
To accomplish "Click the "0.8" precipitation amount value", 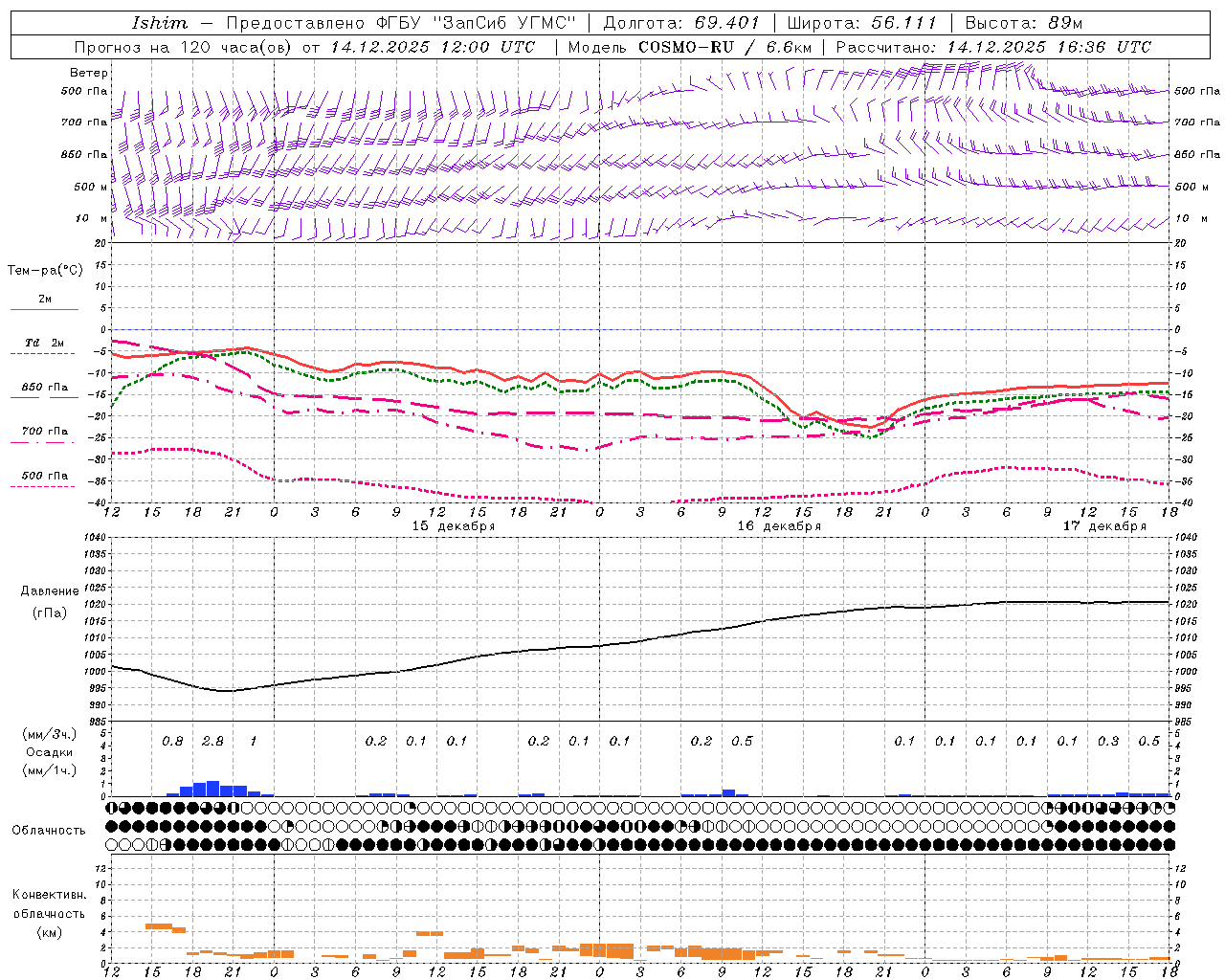I will tap(172, 741).
